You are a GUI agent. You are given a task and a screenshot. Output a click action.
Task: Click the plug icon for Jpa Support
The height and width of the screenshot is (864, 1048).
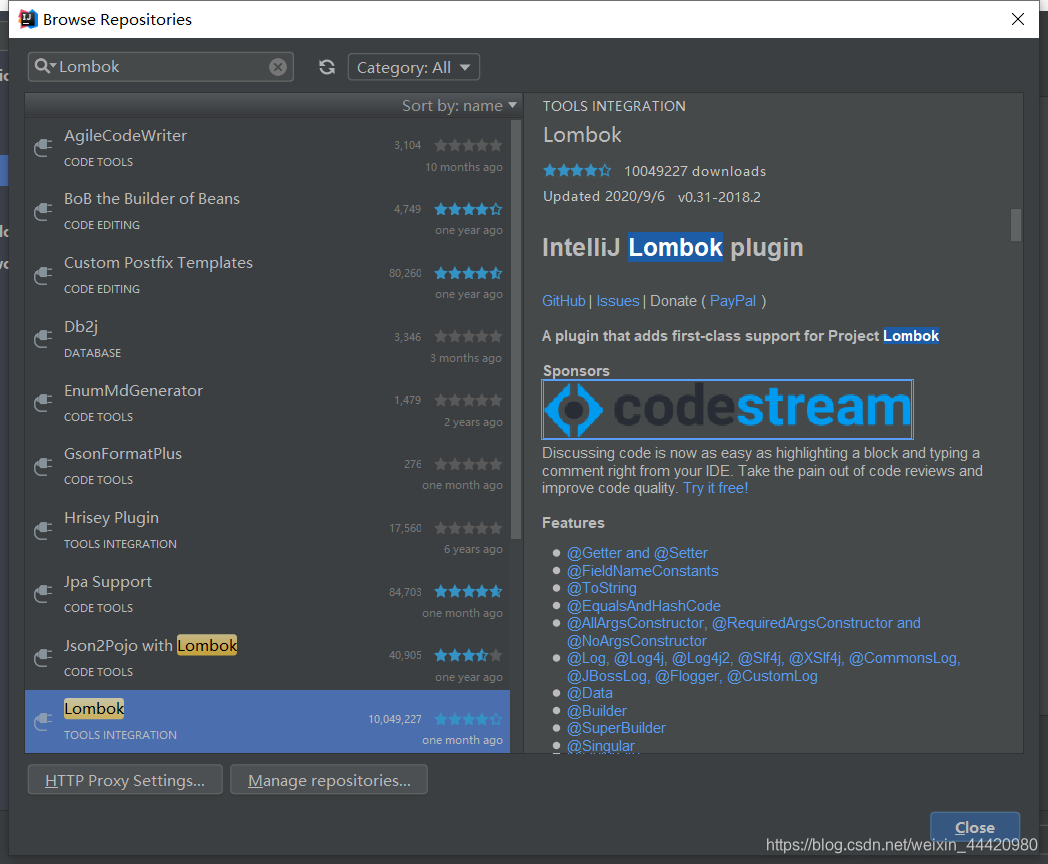(43, 594)
